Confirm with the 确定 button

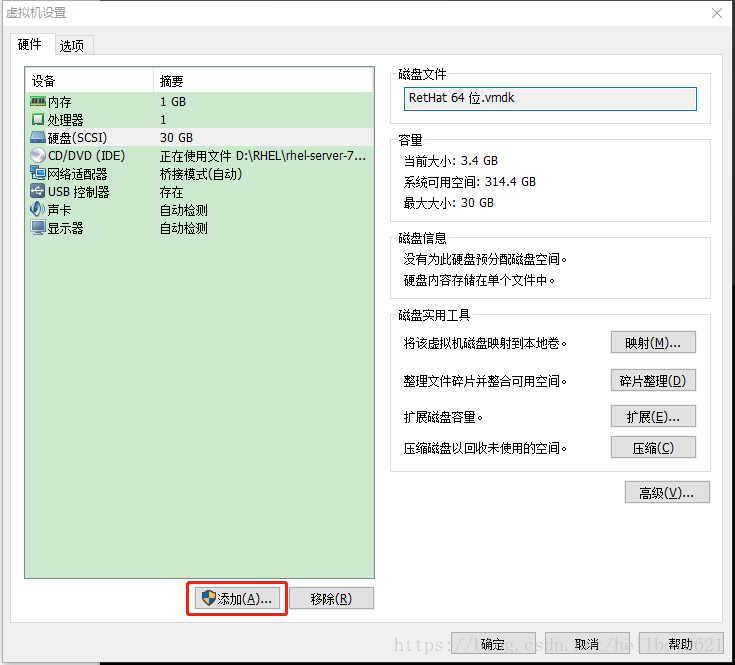pos(493,643)
